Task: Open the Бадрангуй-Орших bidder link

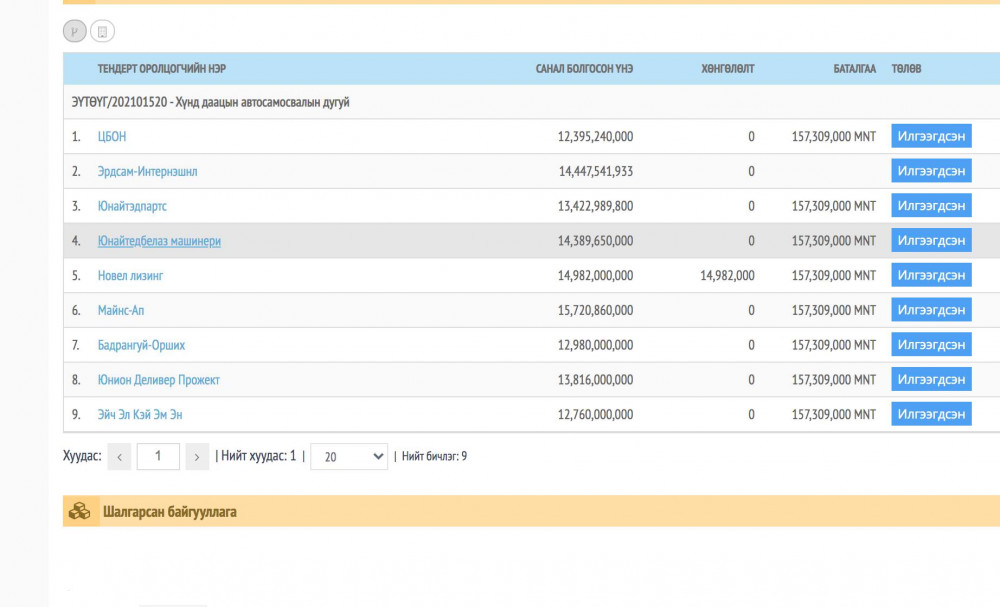Action: click(141, 345)
